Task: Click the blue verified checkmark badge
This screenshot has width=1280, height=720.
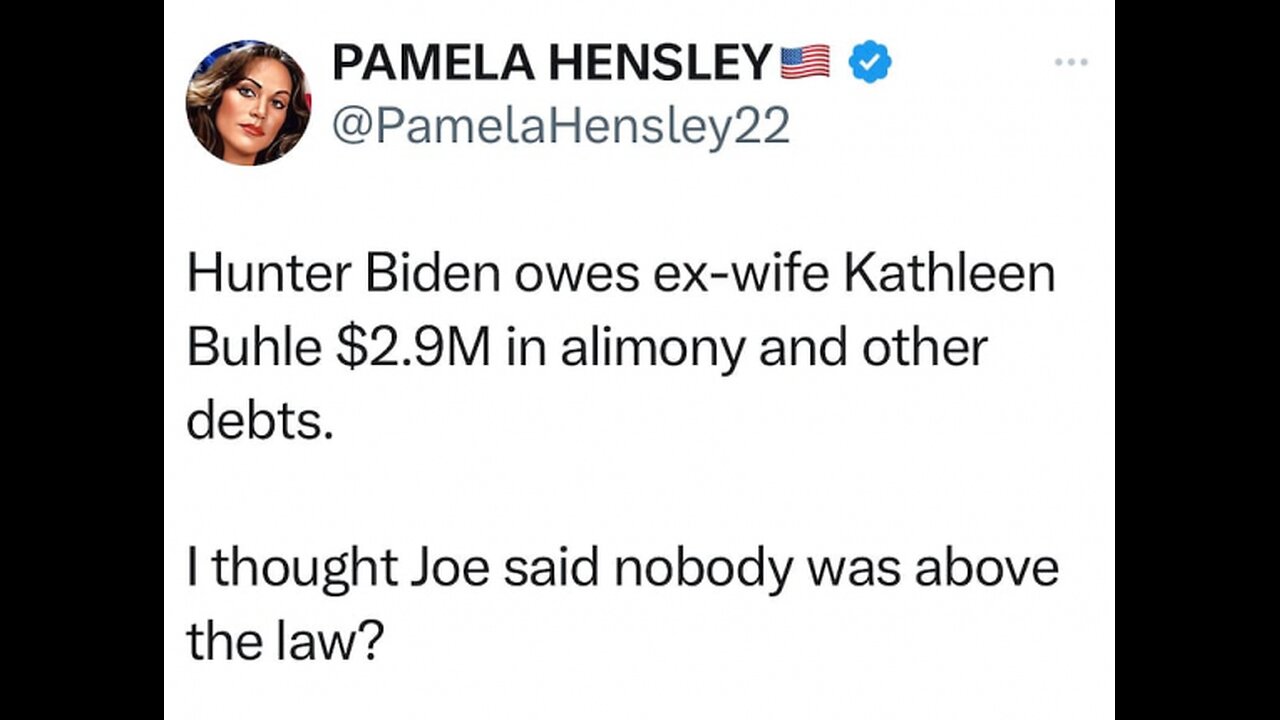Action: pyautogui.click(x=870, y=64)
